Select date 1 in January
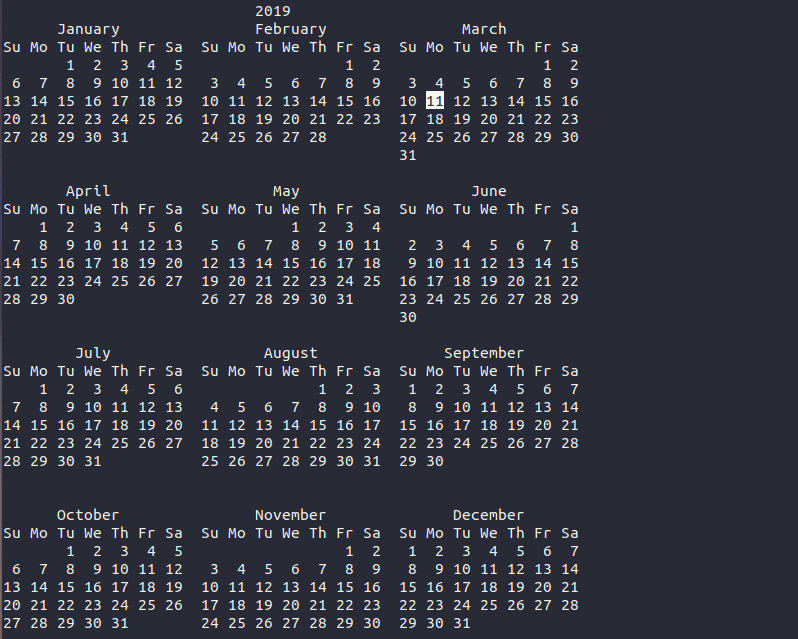The width and height of the screenshot is (798, 639). tap(70, 65)
